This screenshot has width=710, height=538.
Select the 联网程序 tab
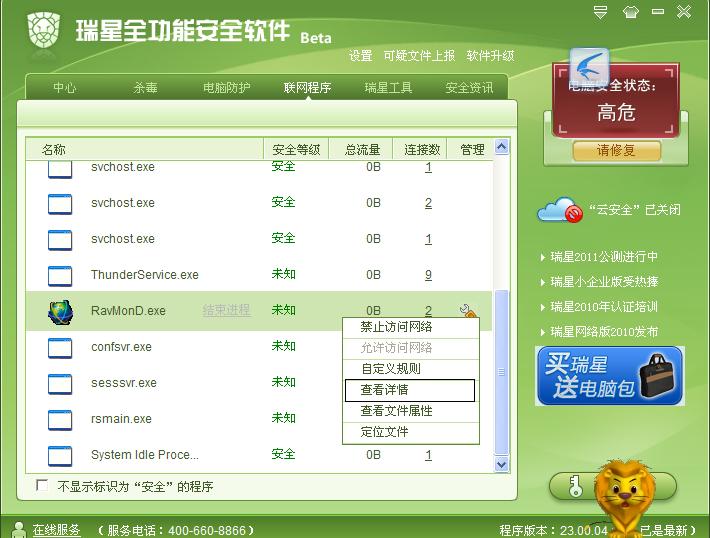tap(307, 87)
